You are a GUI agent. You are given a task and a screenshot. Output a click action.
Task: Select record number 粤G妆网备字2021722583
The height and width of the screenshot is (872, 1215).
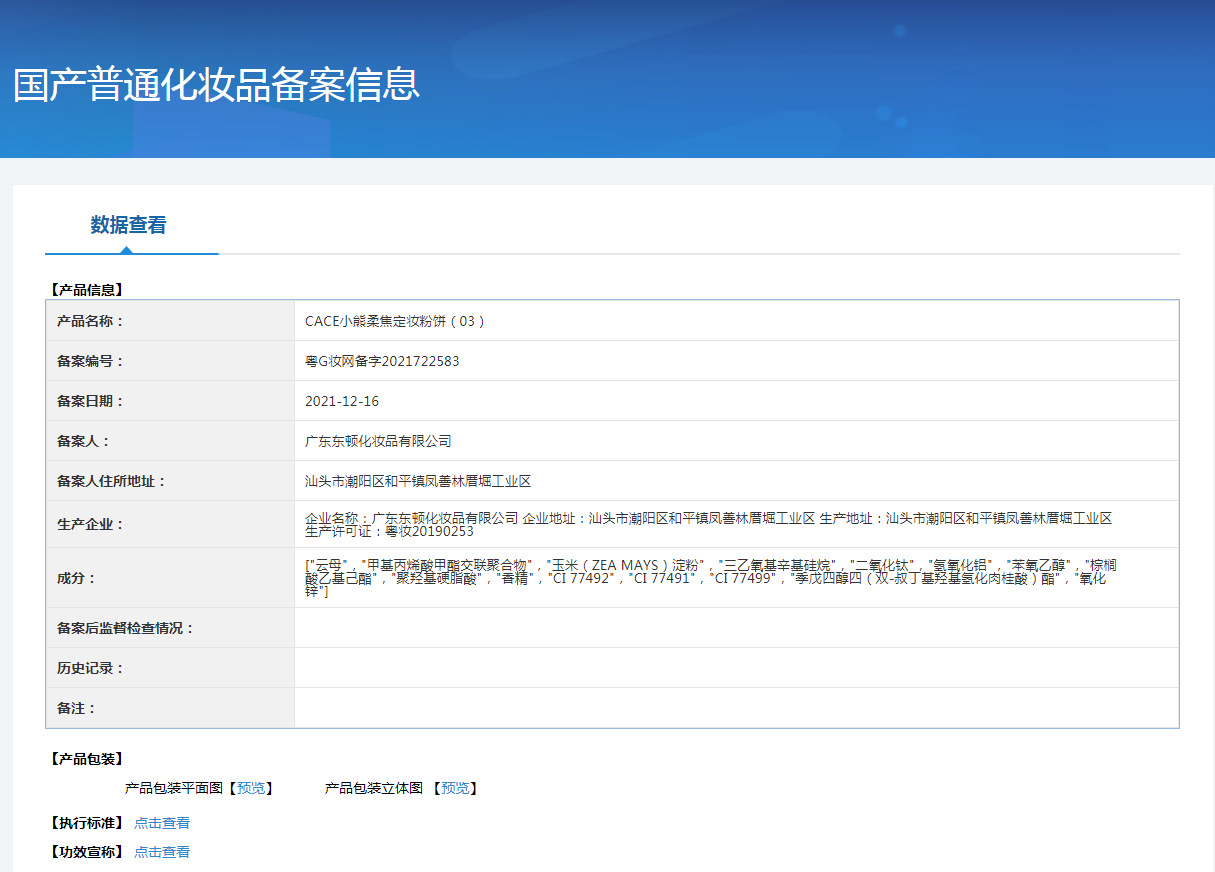coord(382,361)
